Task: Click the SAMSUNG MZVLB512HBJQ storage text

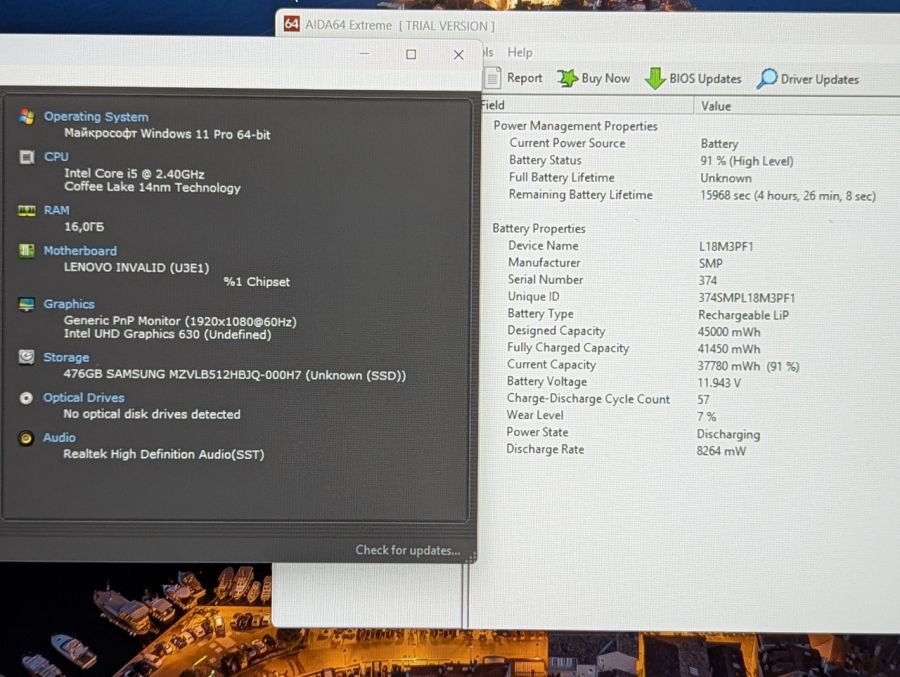Action: coord(234,375)
